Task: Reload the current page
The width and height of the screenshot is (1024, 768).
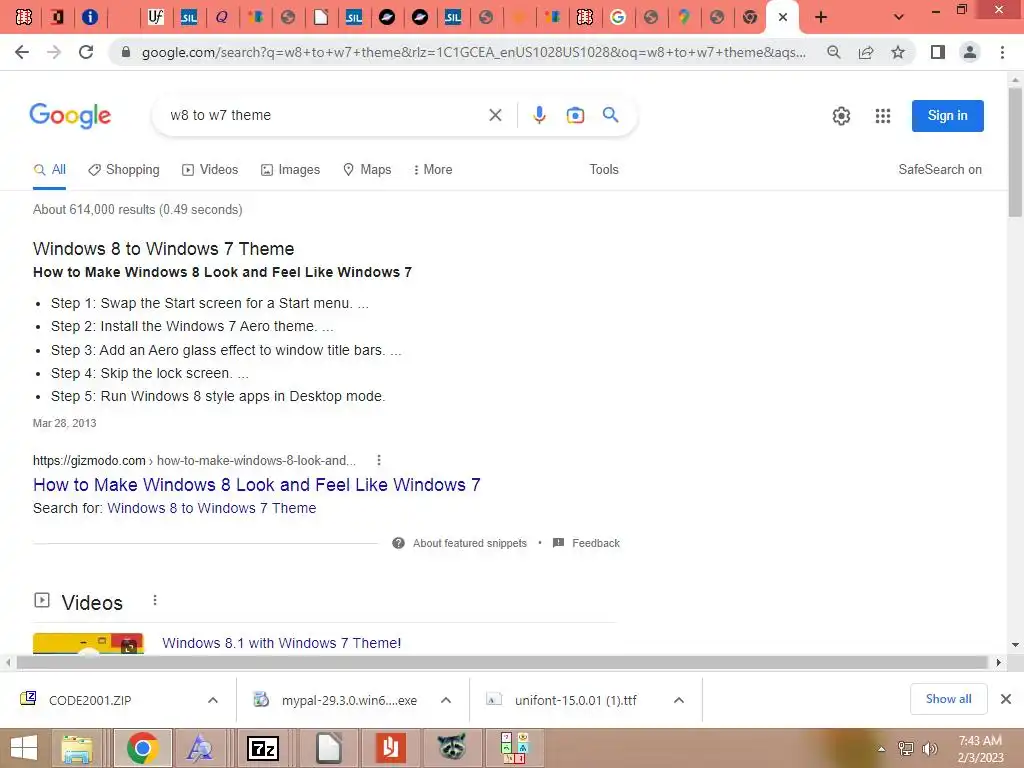Action: tap(86, 52)
